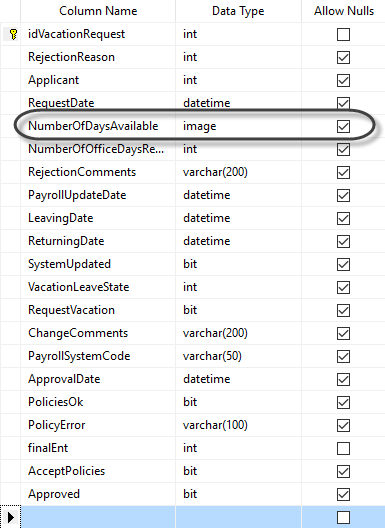Toggle Allow Nulls for VacationLeaveState
The width and height of the screenshot is (385, 528).
coord(343,287)
